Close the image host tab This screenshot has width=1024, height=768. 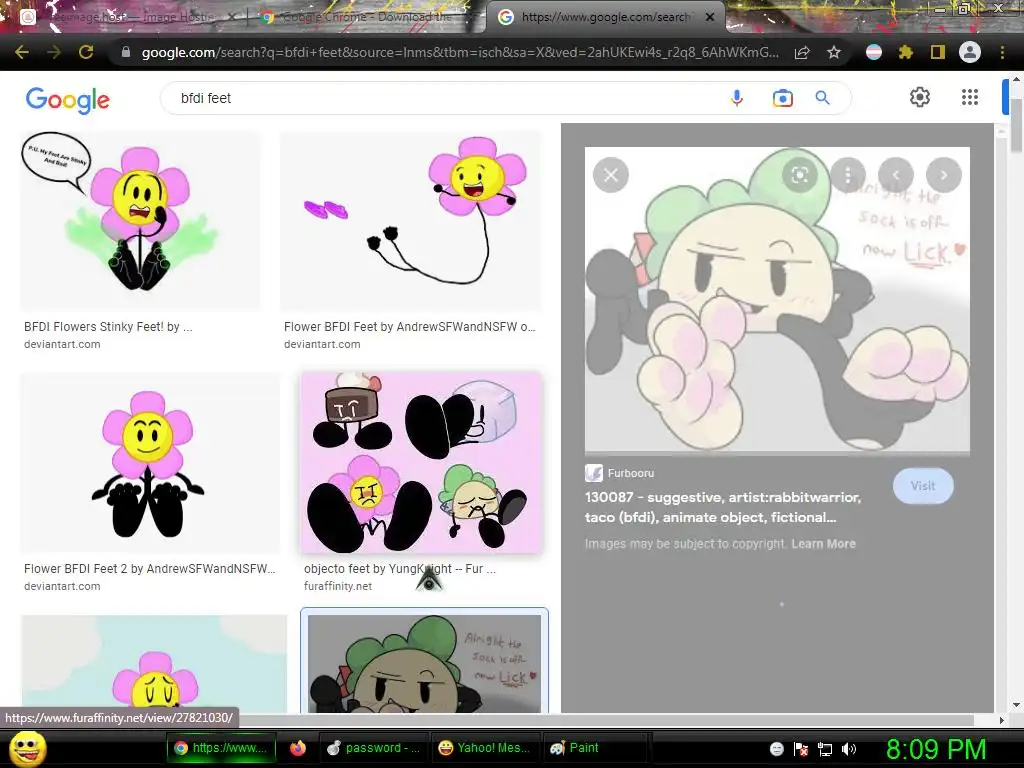(232, 17)
